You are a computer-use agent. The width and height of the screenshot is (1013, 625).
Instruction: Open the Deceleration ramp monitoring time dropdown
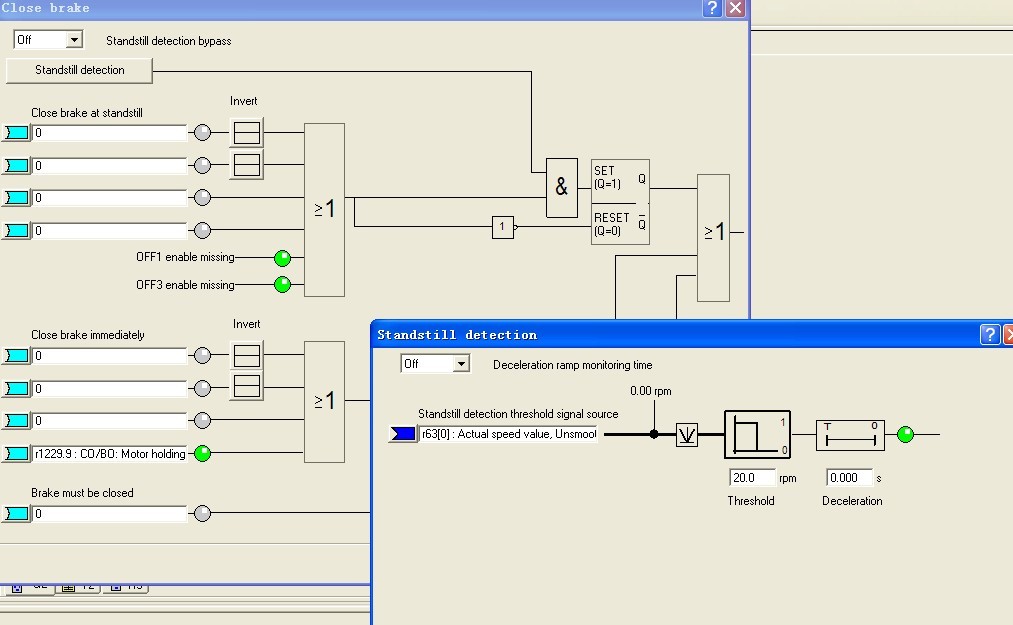pyautogui.click(x=461, y=364)
